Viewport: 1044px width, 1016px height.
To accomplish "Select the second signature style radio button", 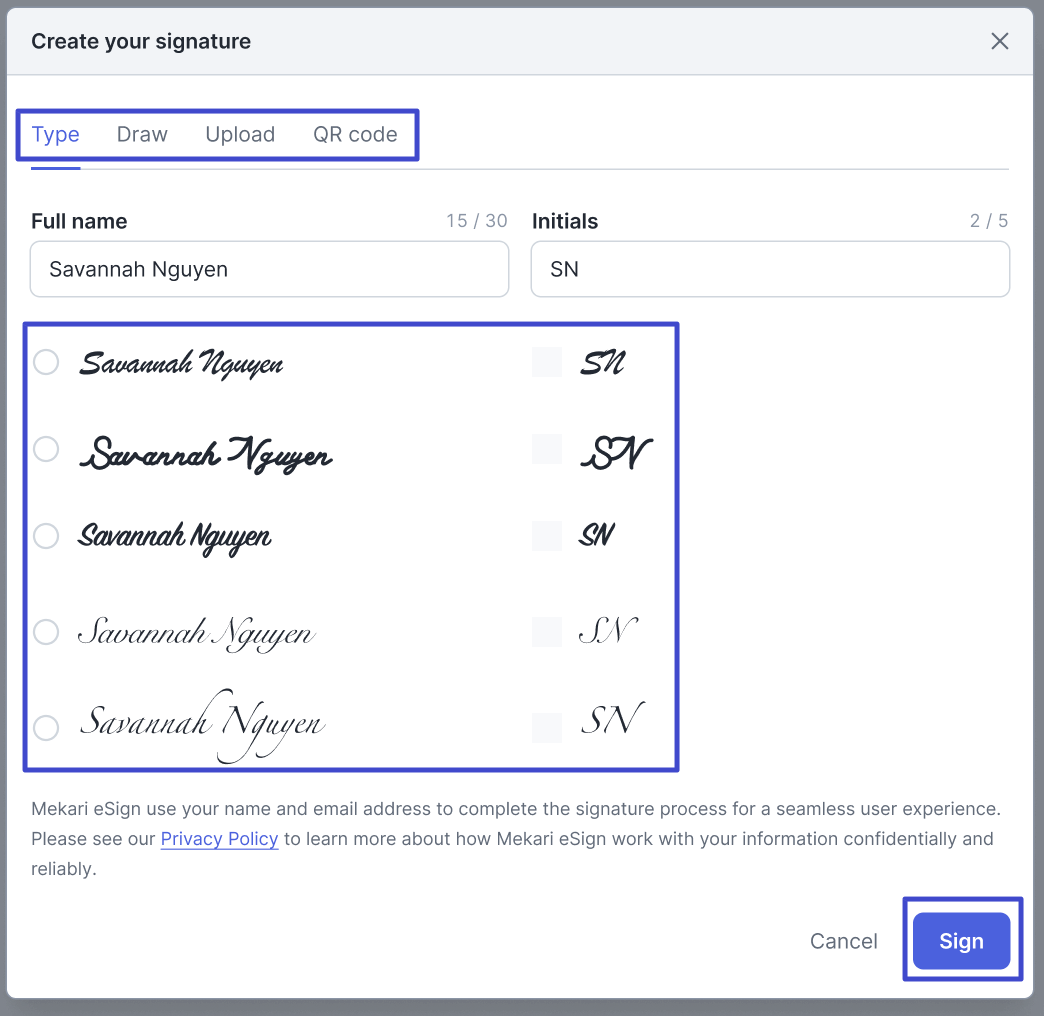I will (x=46, y=449).
